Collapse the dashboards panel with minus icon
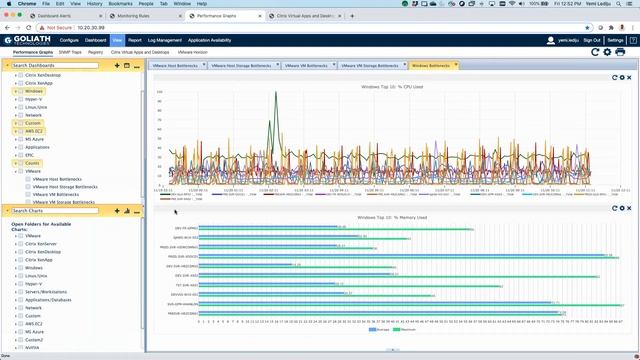Viewport: 640px width, 360px height. click(137, 66)
